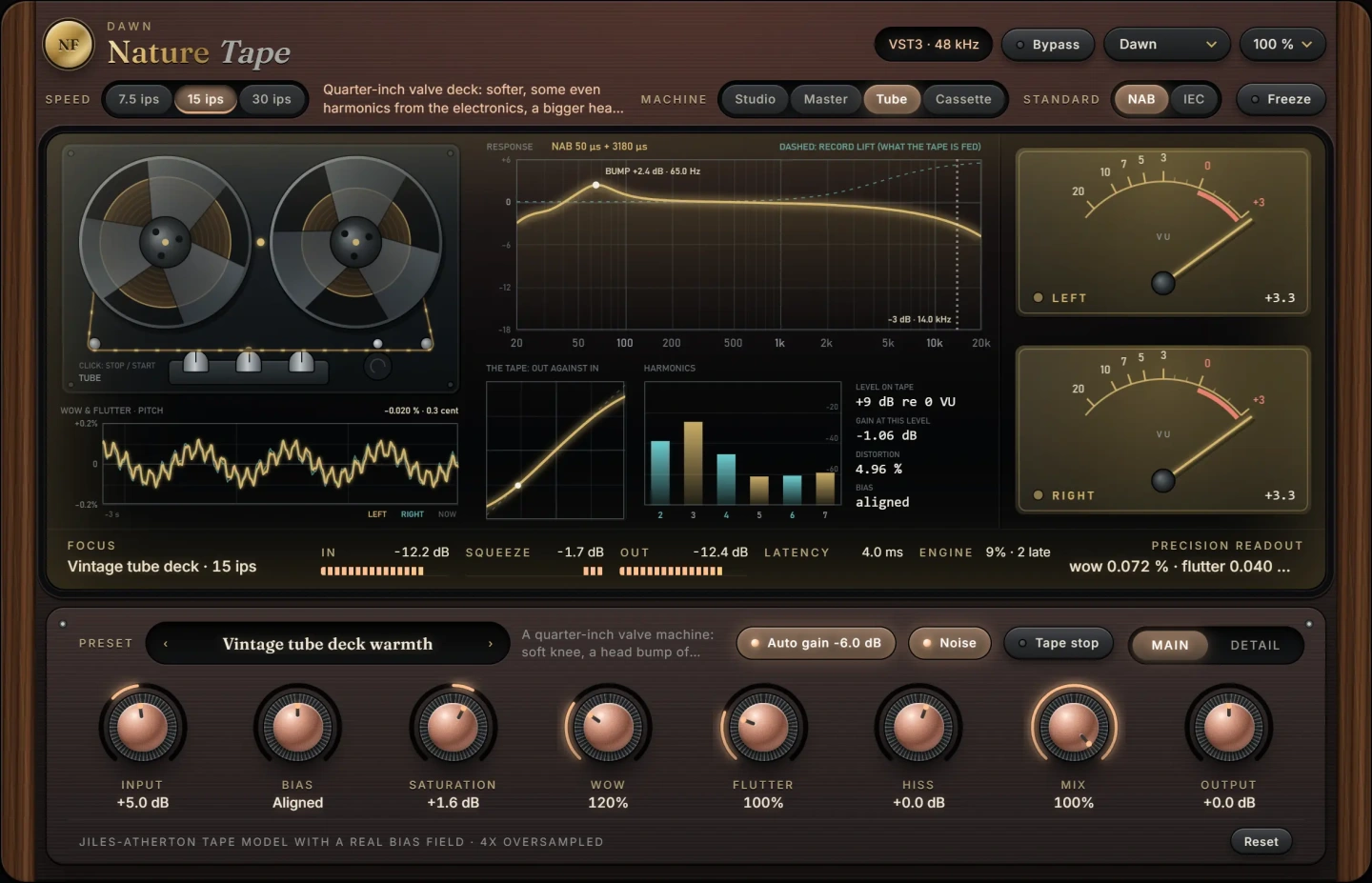Enable the Freeze toggle
This screenshot has height=883, width=1372.
pyautogui.click(x=1281, y=99)
